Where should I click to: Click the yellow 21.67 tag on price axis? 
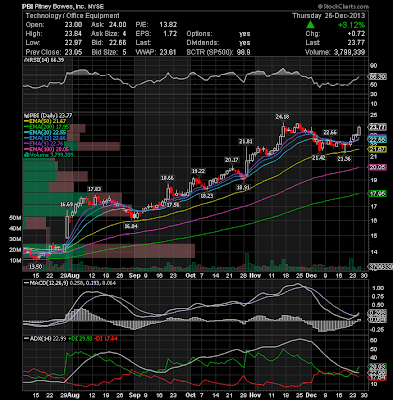[x=378, y=150]
